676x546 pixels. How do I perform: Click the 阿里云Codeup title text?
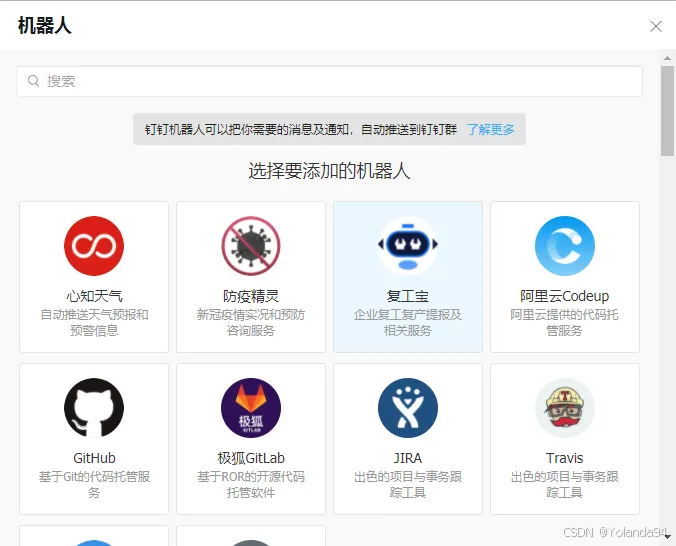point(565,296)
